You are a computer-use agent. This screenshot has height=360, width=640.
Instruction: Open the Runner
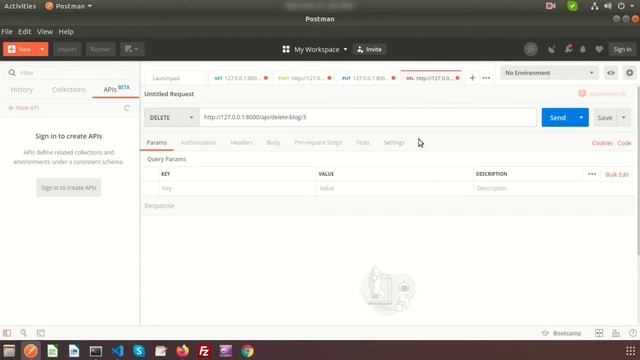pyautogui.click(x=100, y=49)
